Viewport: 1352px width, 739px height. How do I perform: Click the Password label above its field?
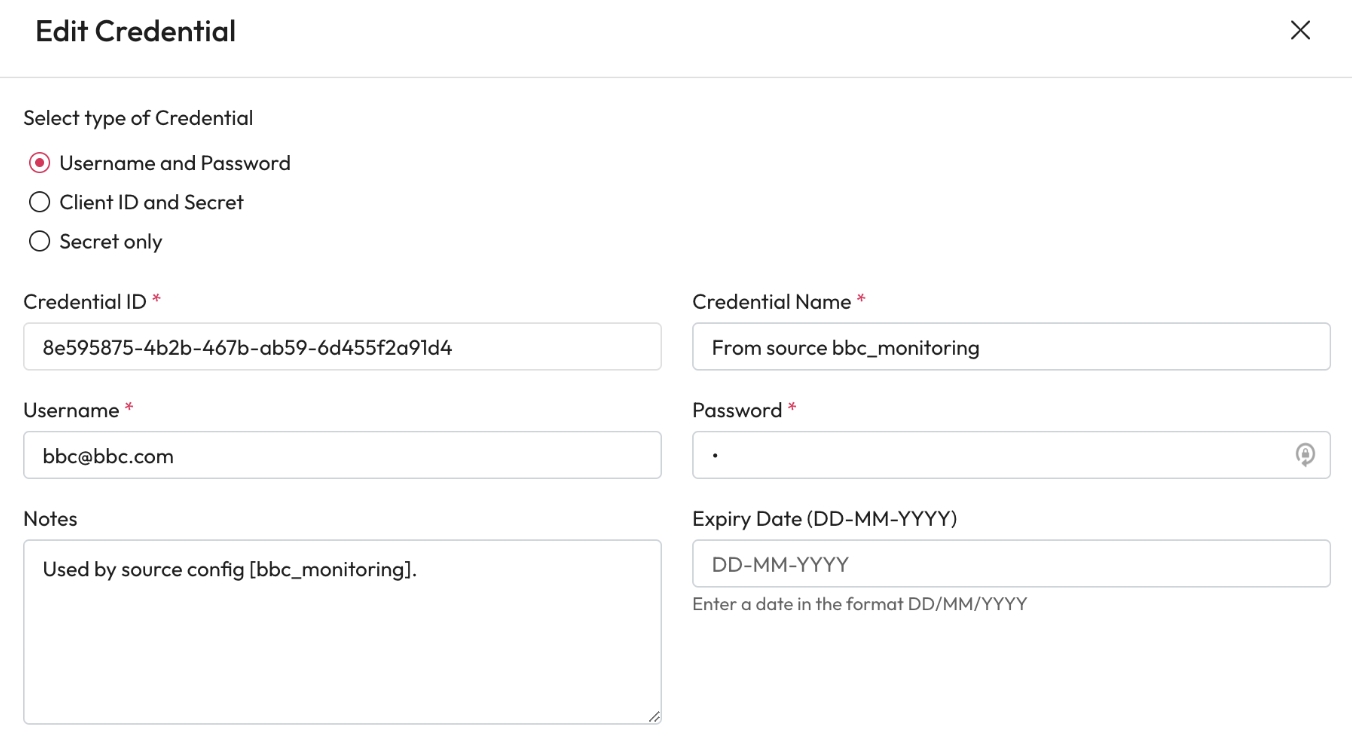tap(737, 410)
